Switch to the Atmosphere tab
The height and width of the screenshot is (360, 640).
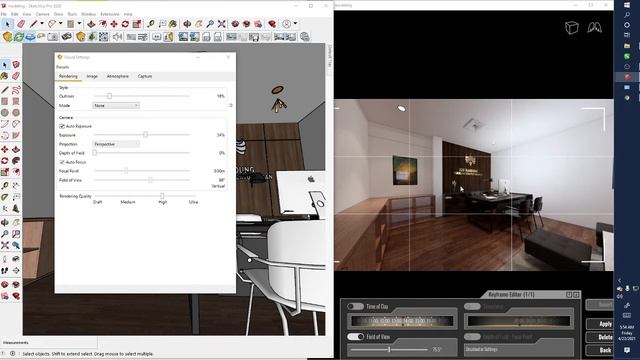point(118,76)
